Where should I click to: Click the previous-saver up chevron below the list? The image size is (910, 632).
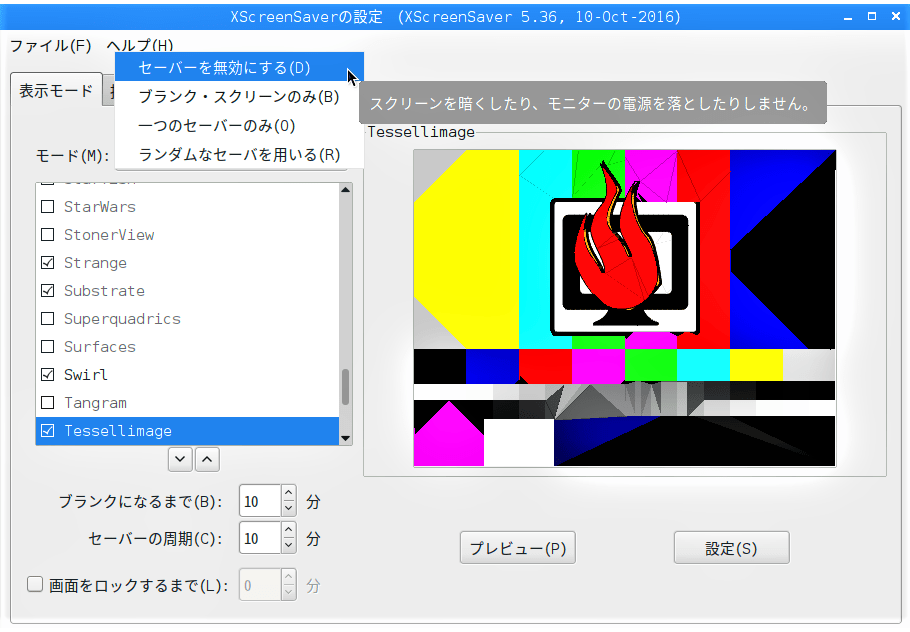pos(207,460)
